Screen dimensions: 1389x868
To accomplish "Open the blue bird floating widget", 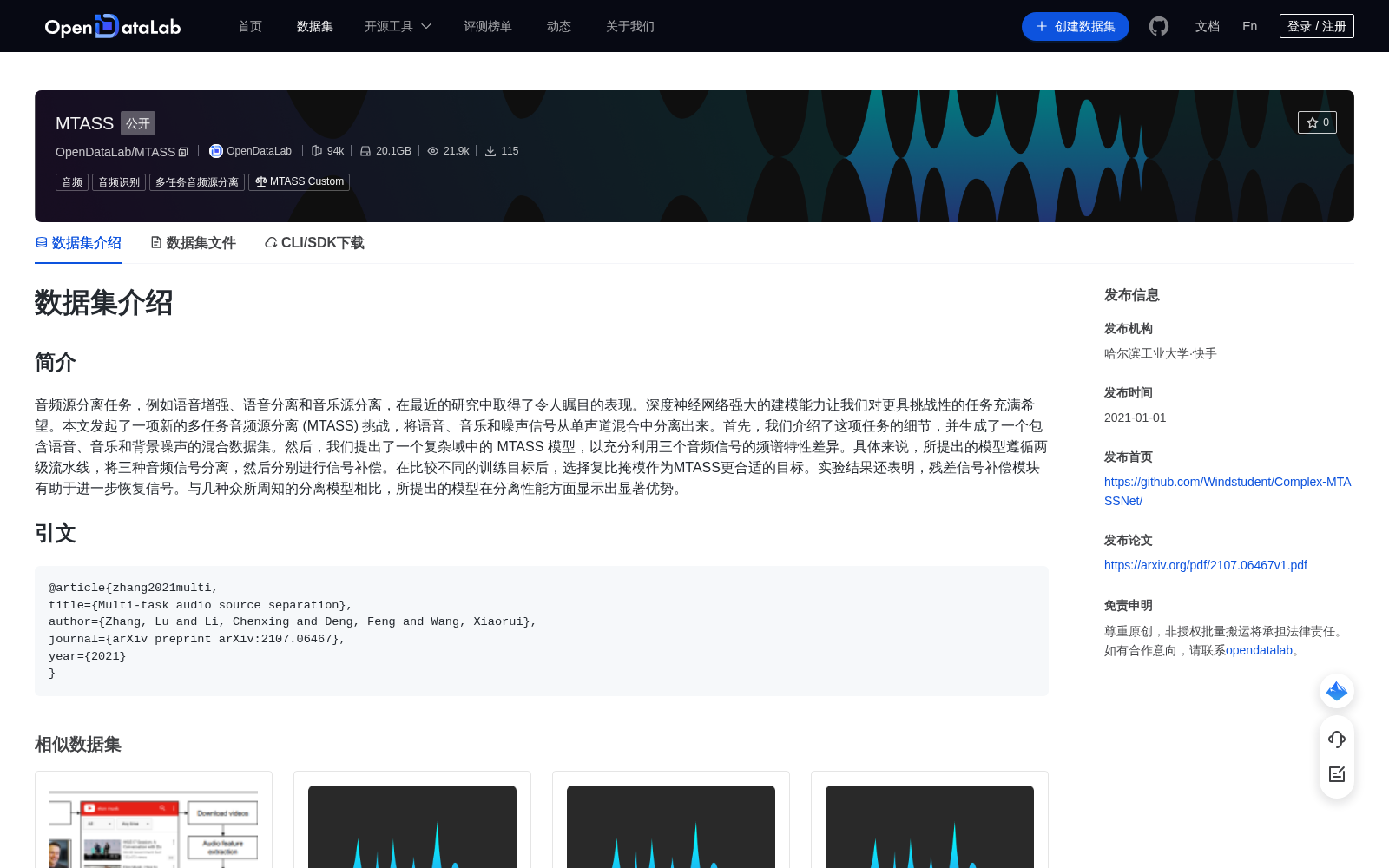I will 1337,691.
